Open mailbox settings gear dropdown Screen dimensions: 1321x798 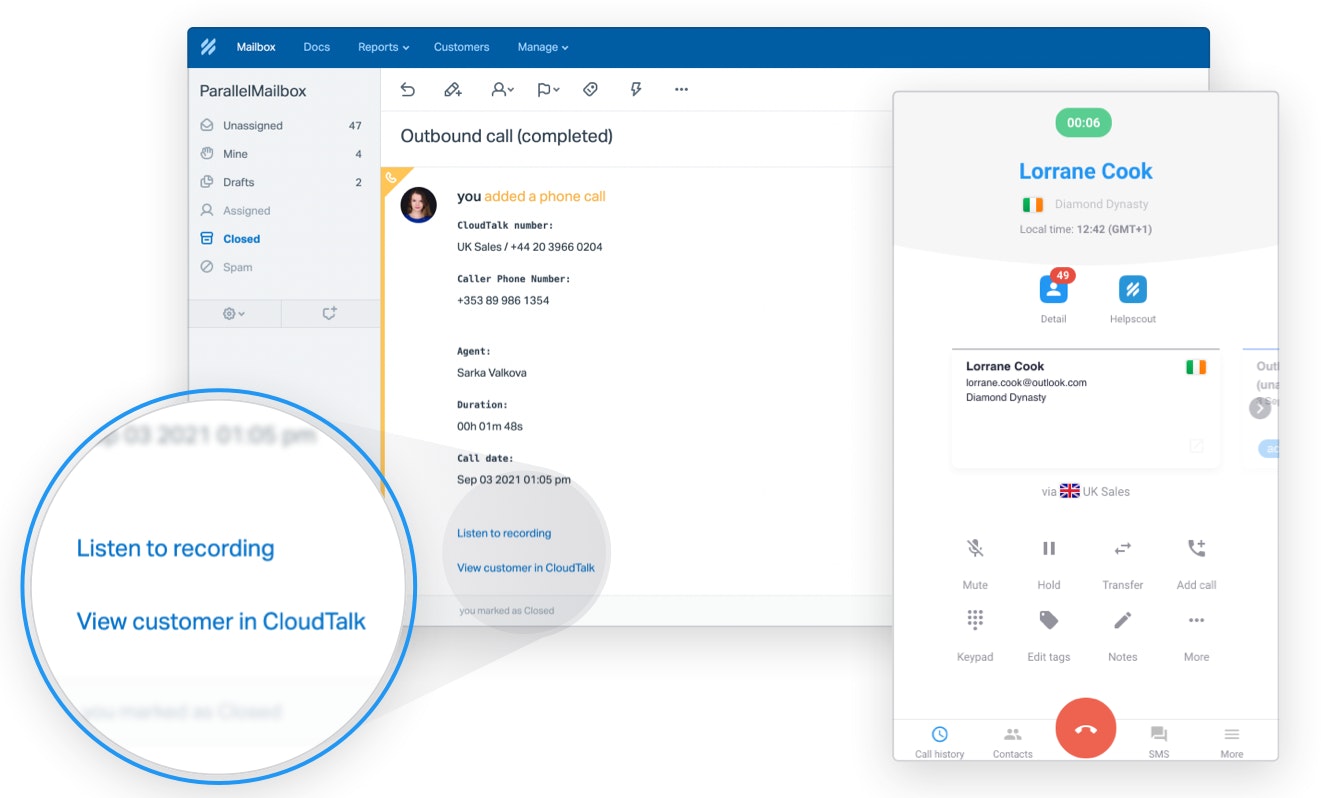point(234,313)
